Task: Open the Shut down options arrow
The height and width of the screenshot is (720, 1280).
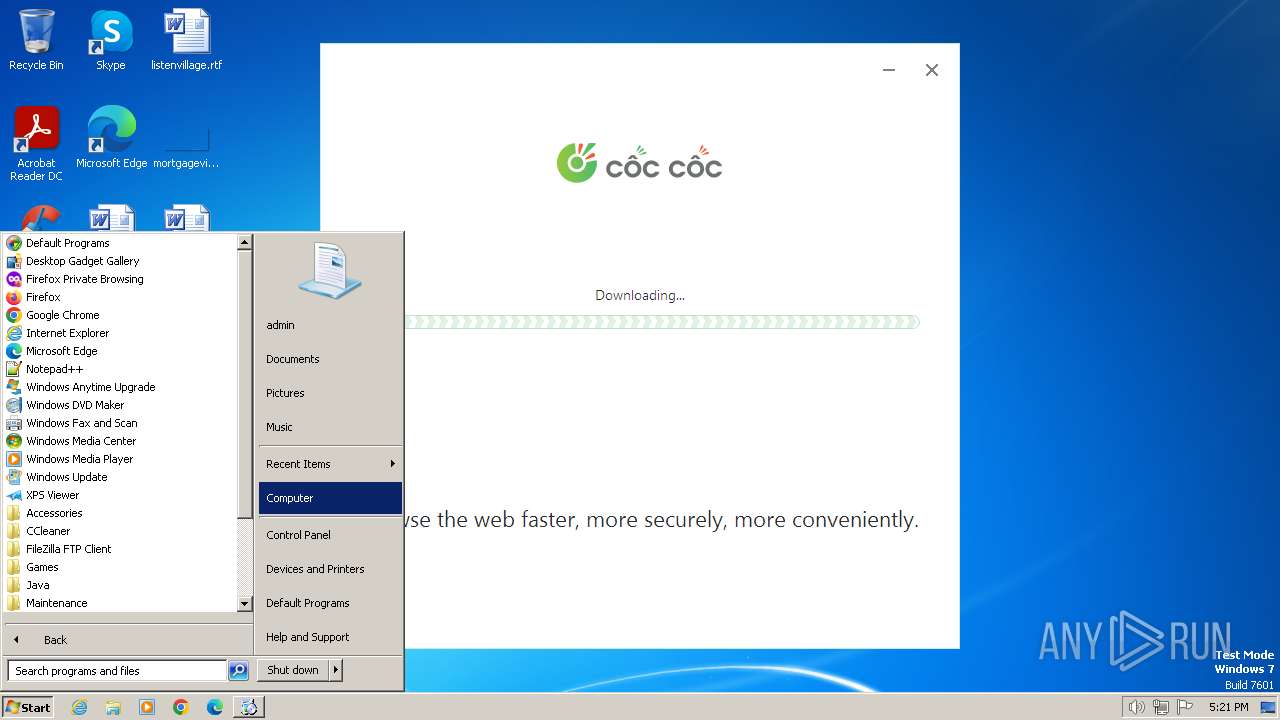Action: tap(336, 670)
